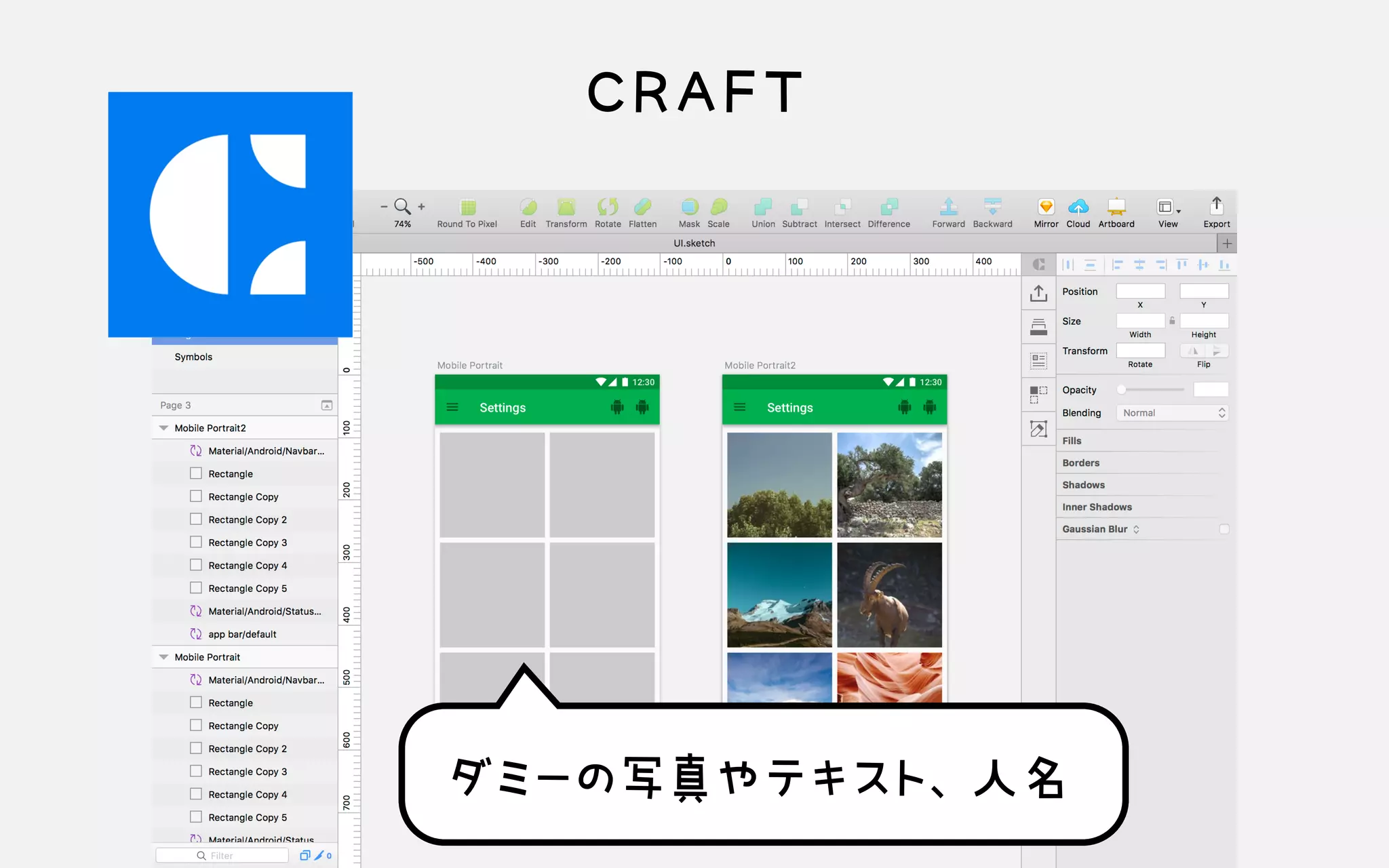Click the align left edges icon
The height and width of the screenshot is (868, 1389).
[1118, 264]
